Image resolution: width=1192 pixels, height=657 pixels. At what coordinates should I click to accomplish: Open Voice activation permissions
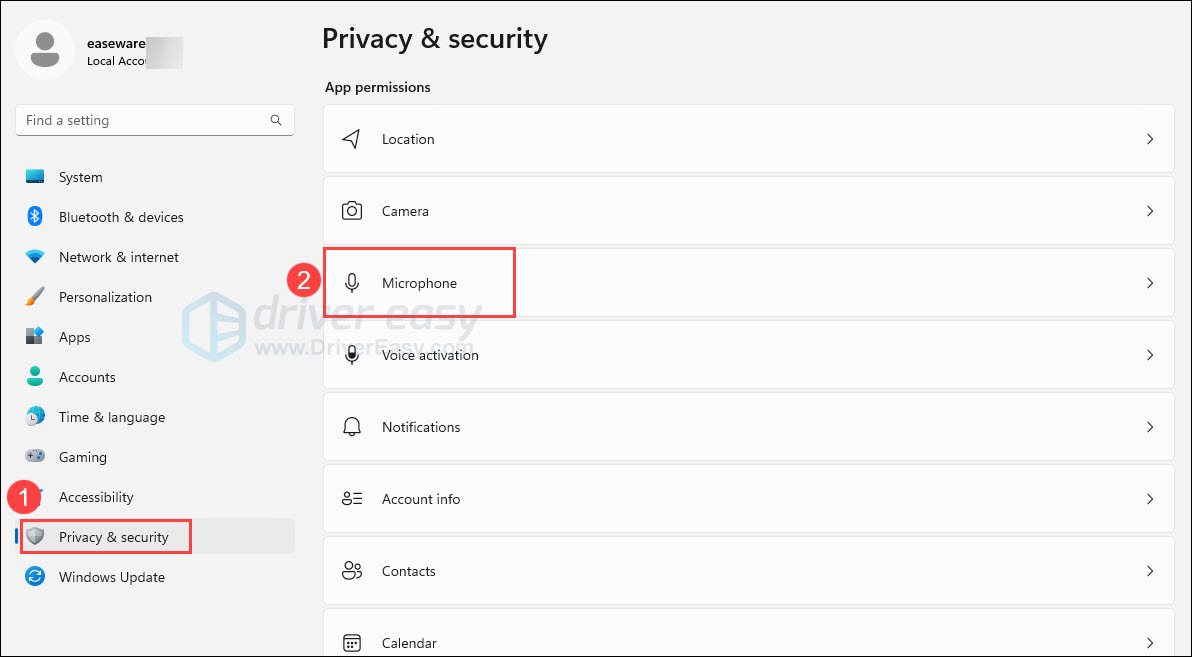click(430, 355)
